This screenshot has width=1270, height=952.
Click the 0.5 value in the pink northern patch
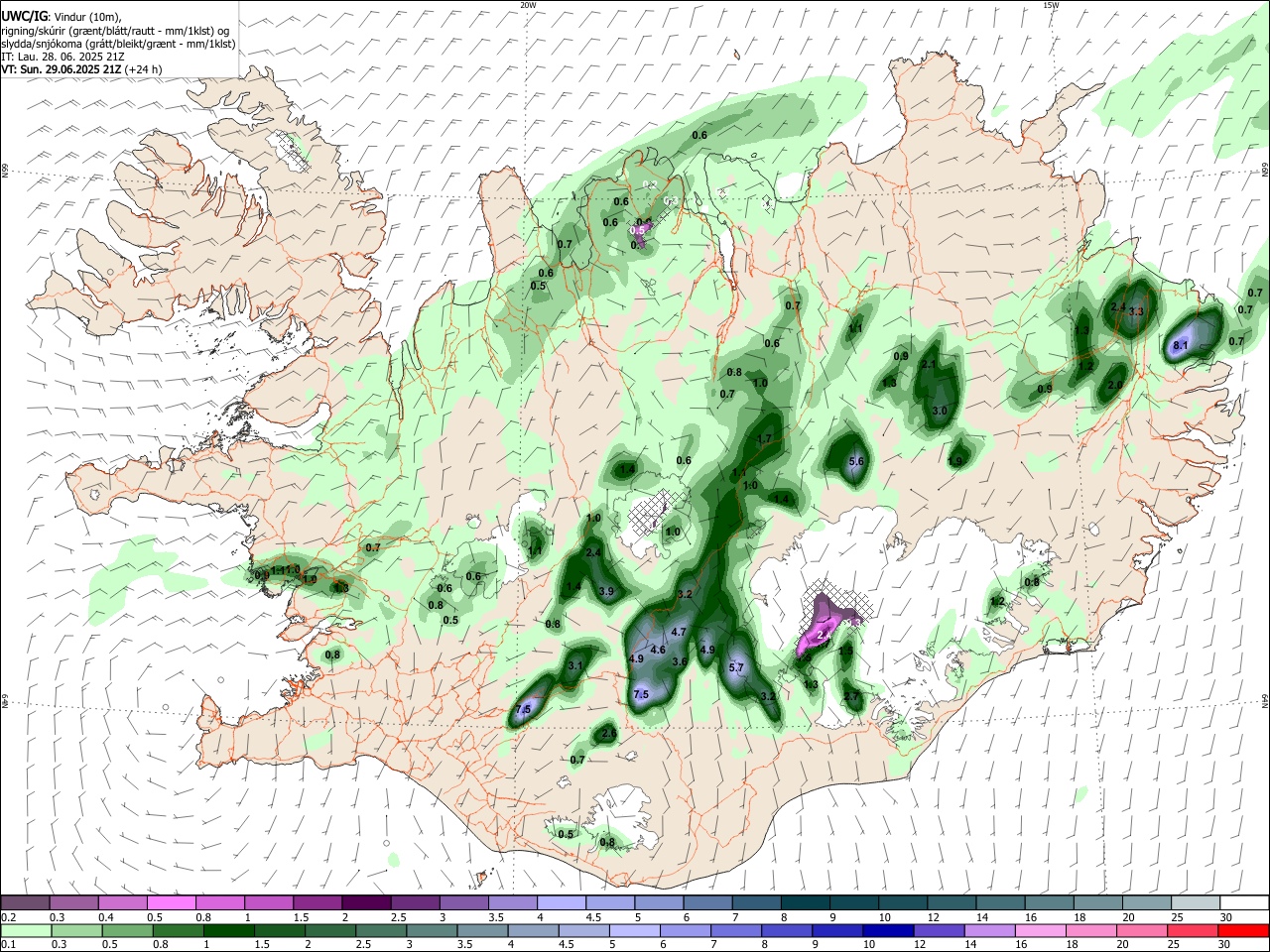638,230
